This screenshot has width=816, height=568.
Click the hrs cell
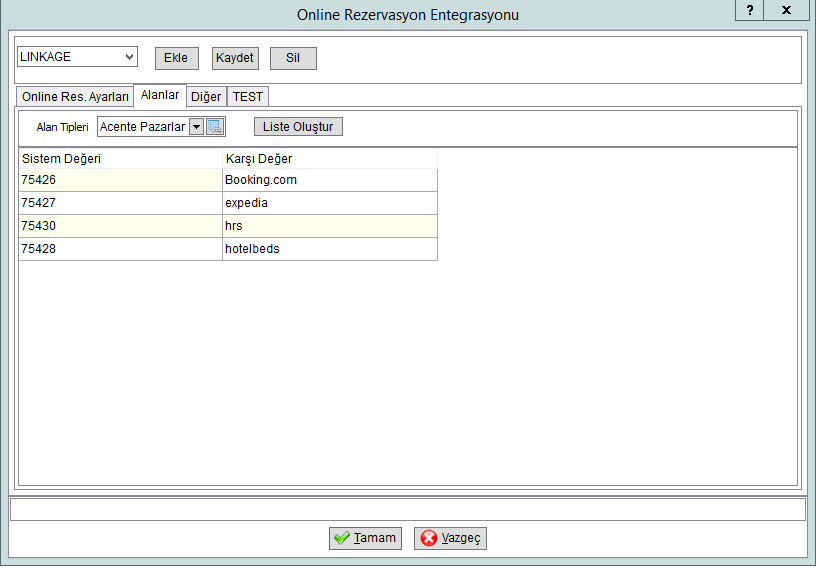pyautogui.click(x=330, y=226)
